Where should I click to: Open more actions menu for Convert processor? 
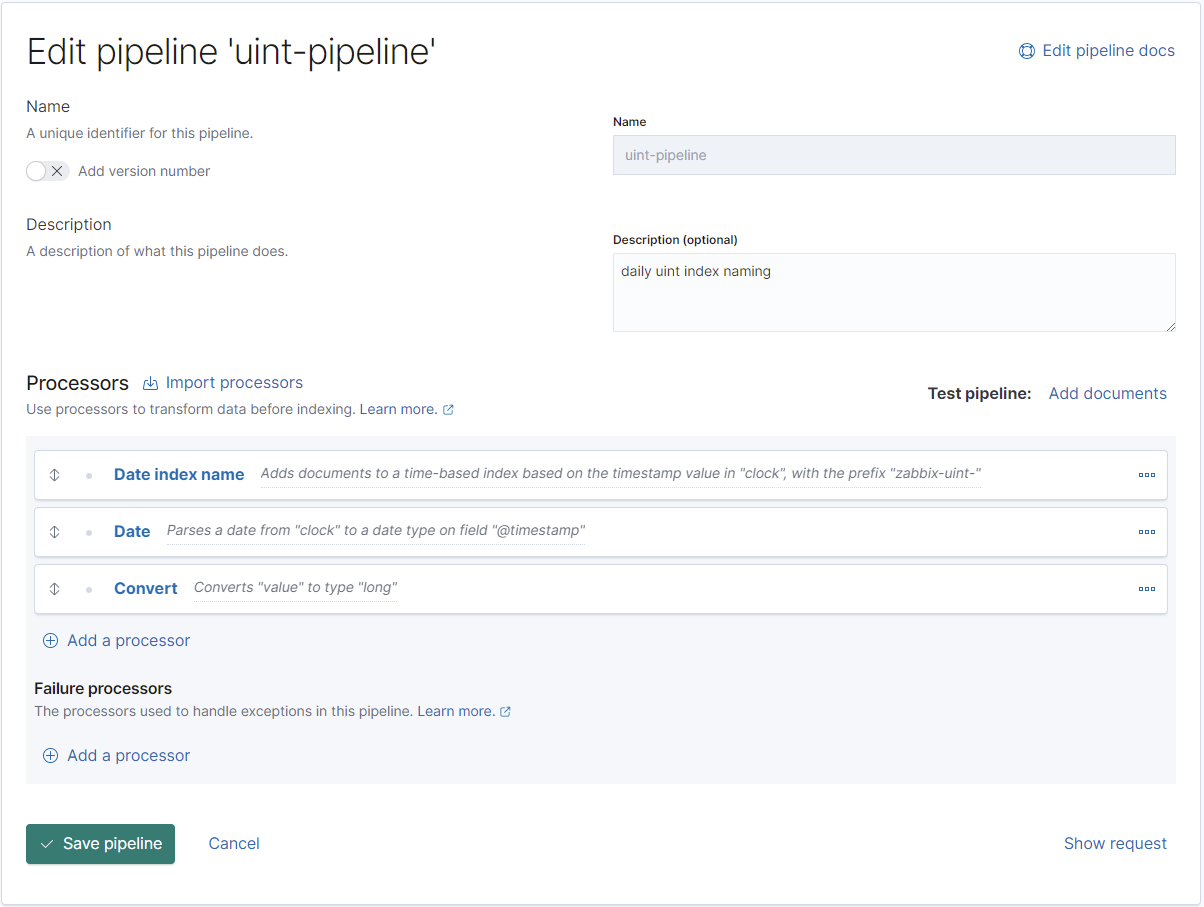coord(1146,589)
